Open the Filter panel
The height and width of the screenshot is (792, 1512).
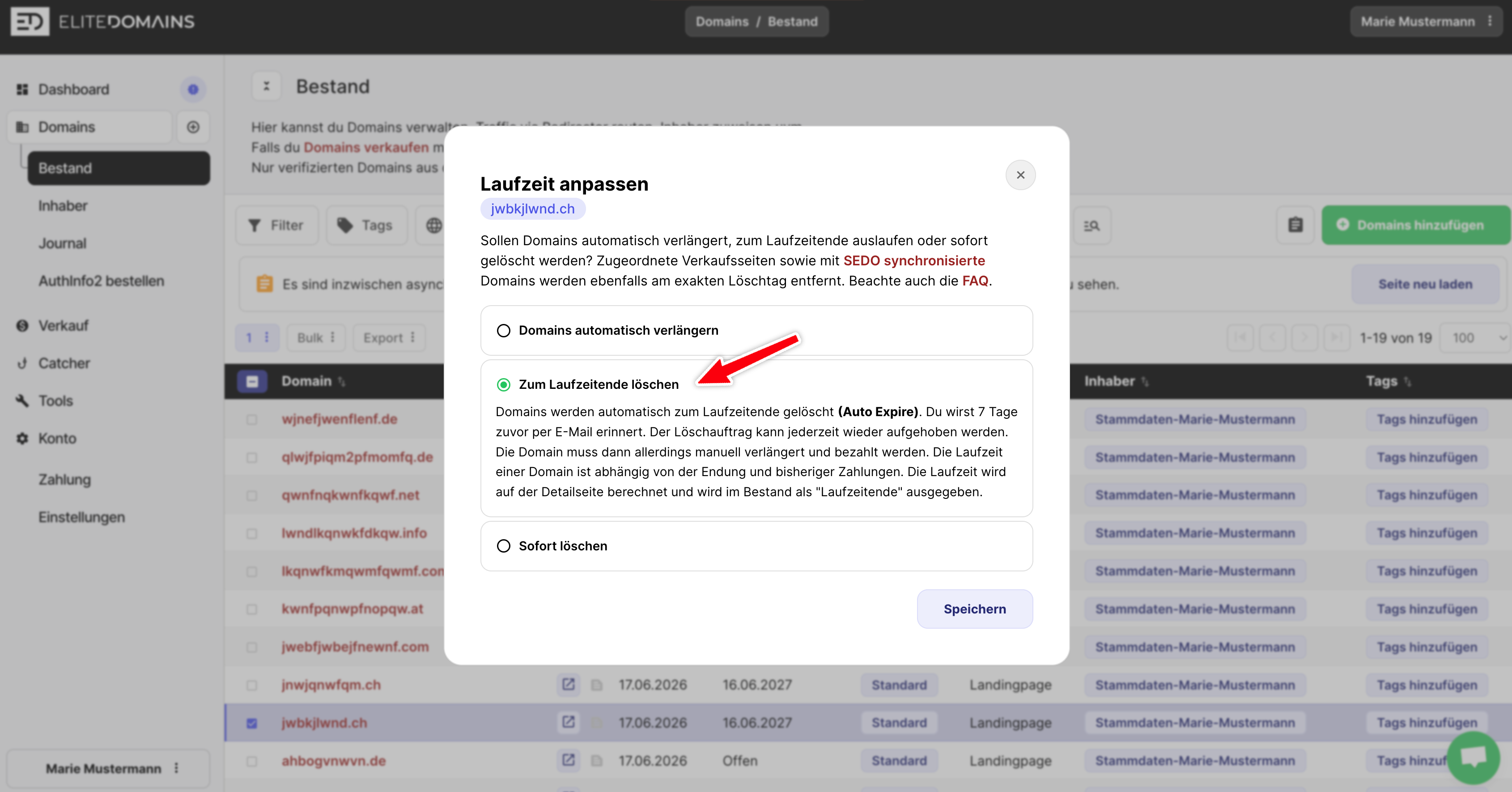(x=276, y=226)
